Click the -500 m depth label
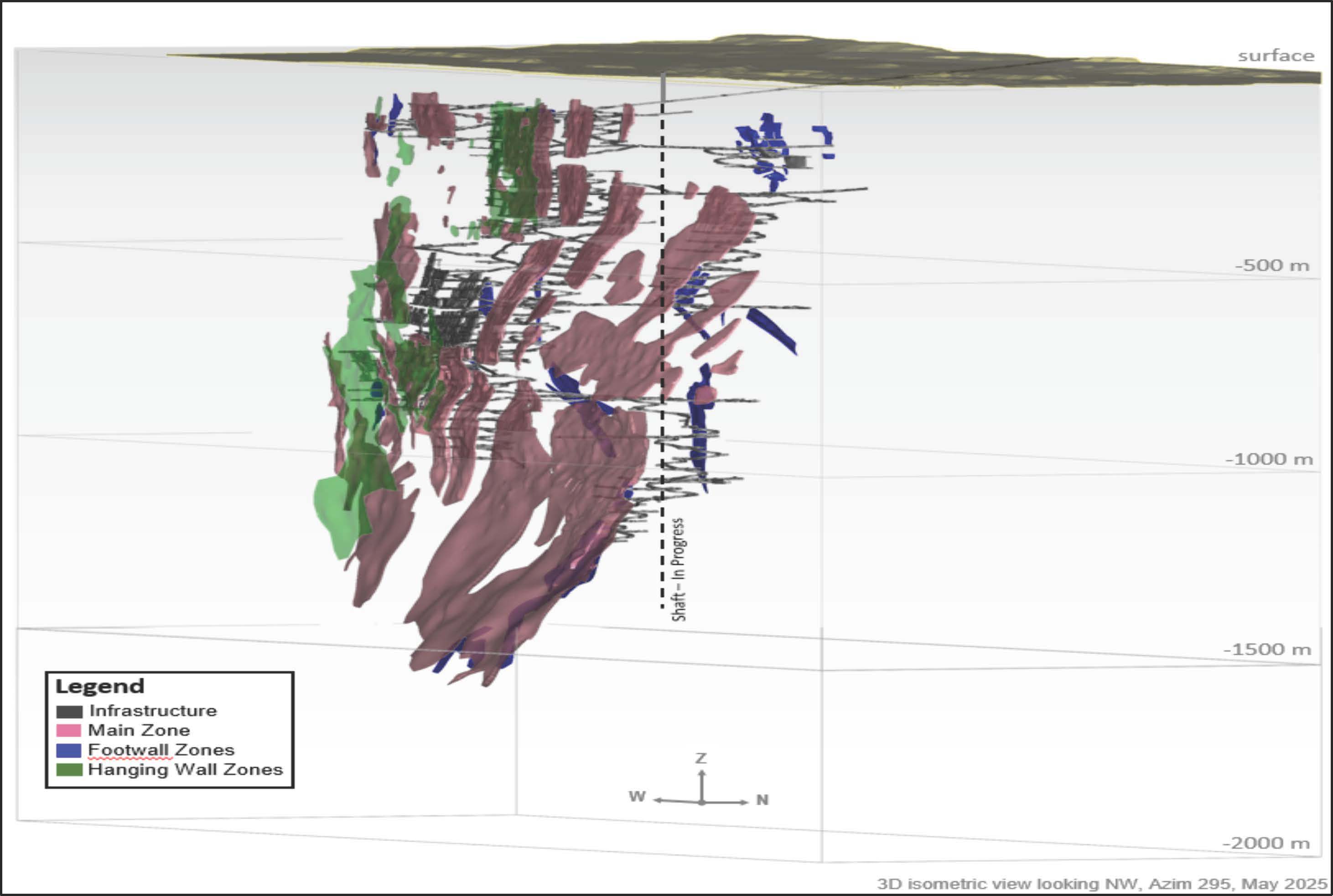Viewport: 1333px width, 896px height. tap(1270, 265)
